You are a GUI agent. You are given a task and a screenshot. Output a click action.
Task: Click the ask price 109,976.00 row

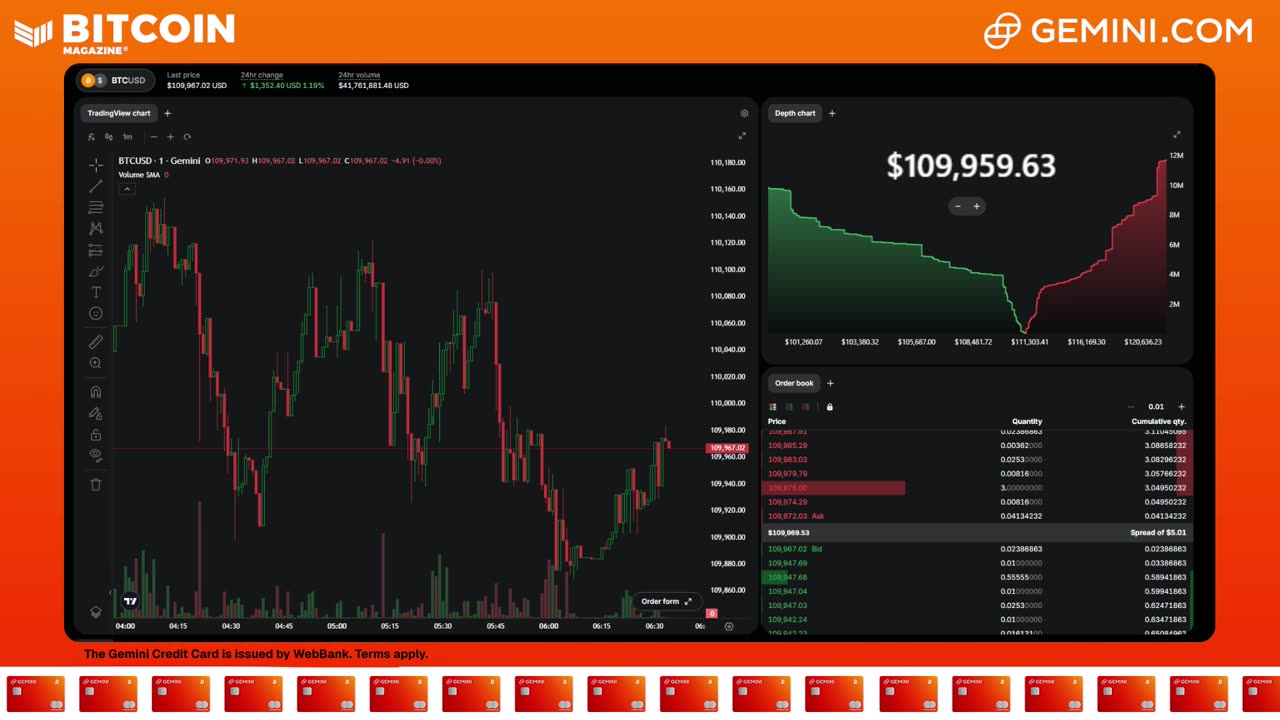pos(977,488)
